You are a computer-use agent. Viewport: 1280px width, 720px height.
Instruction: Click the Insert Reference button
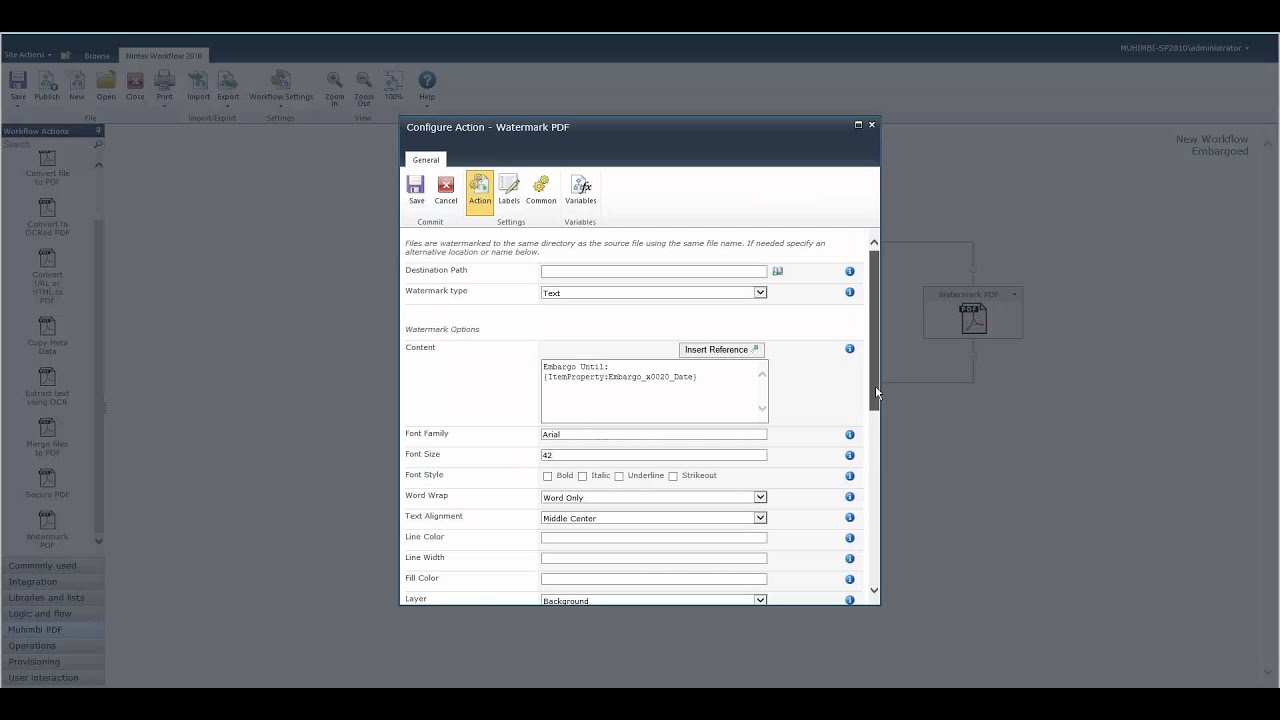pos(722,350)
